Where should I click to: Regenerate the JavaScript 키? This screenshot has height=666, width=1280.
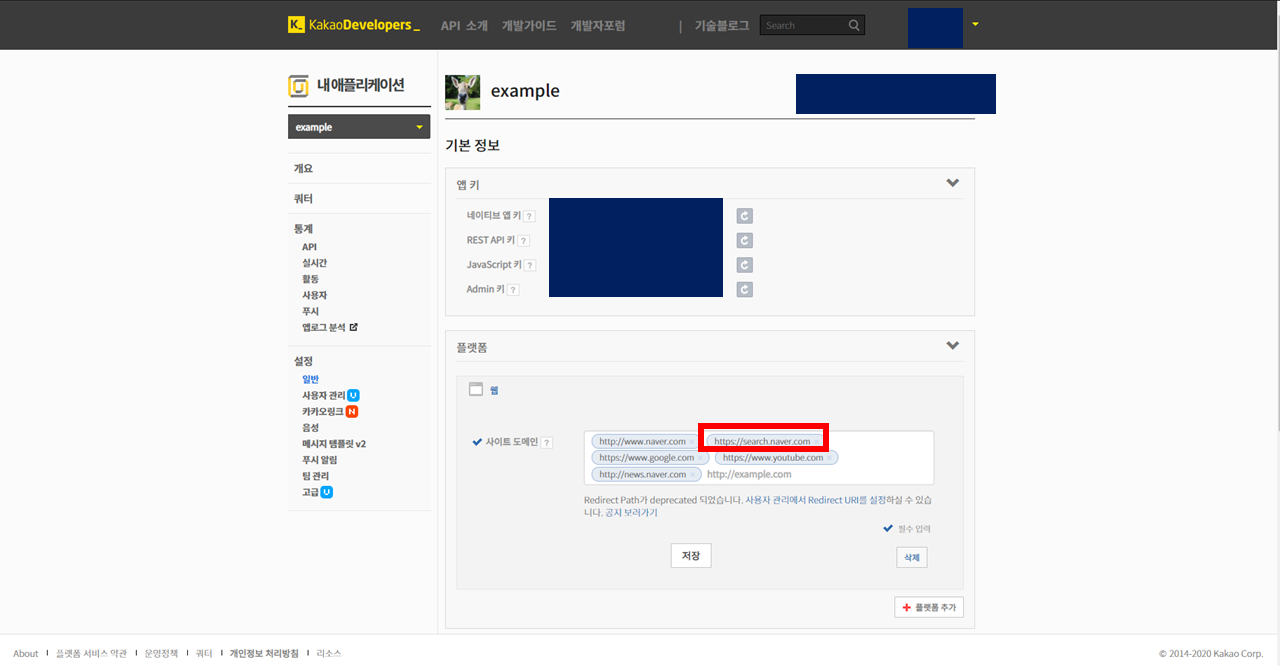pos(744,265)
